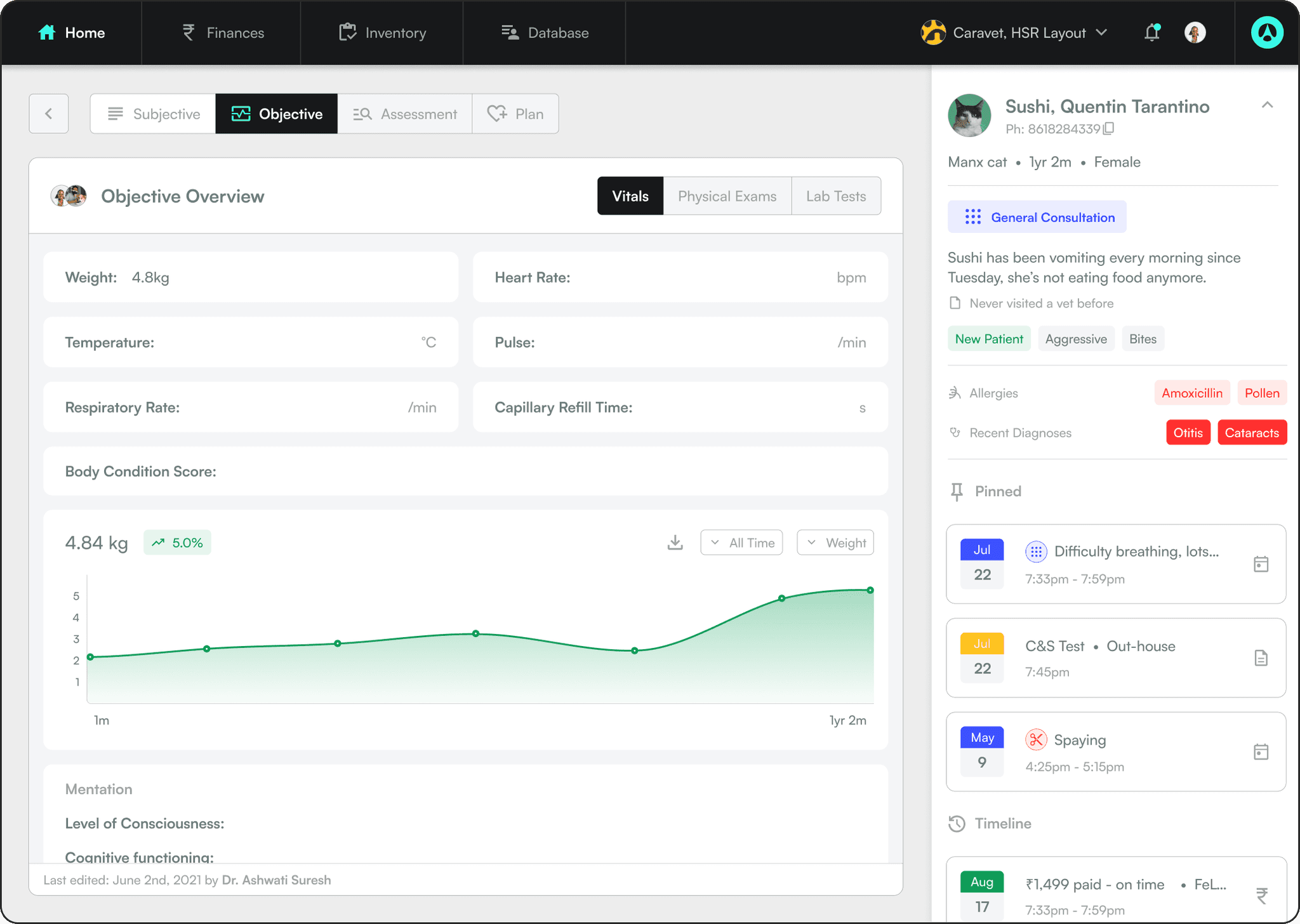Click the teal app logo icon
The height and width of the screenshot is (924, 1300).
[x=1266, y=32]
